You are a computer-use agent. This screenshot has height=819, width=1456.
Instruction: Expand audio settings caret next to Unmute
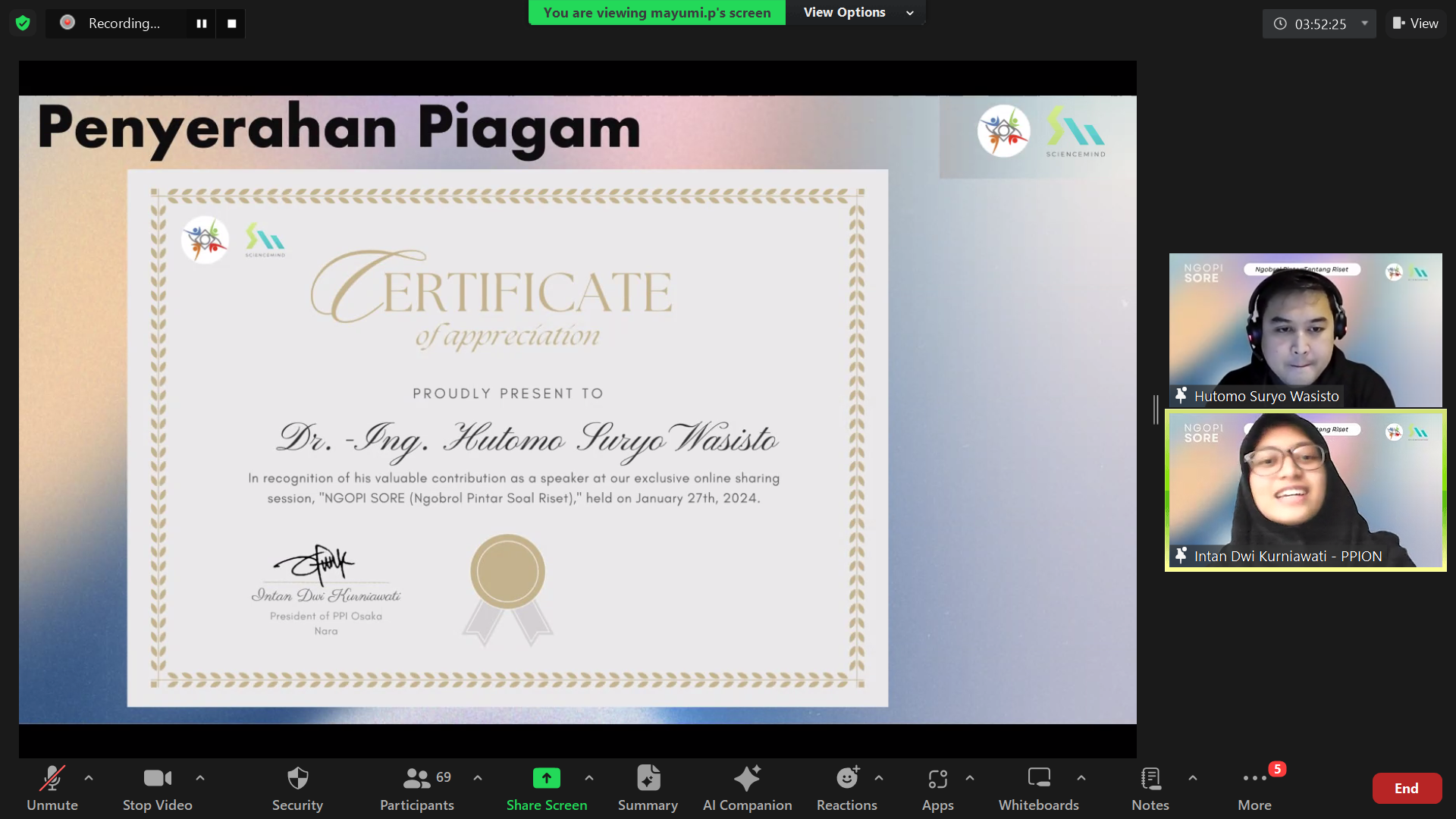tap(89, 778)
